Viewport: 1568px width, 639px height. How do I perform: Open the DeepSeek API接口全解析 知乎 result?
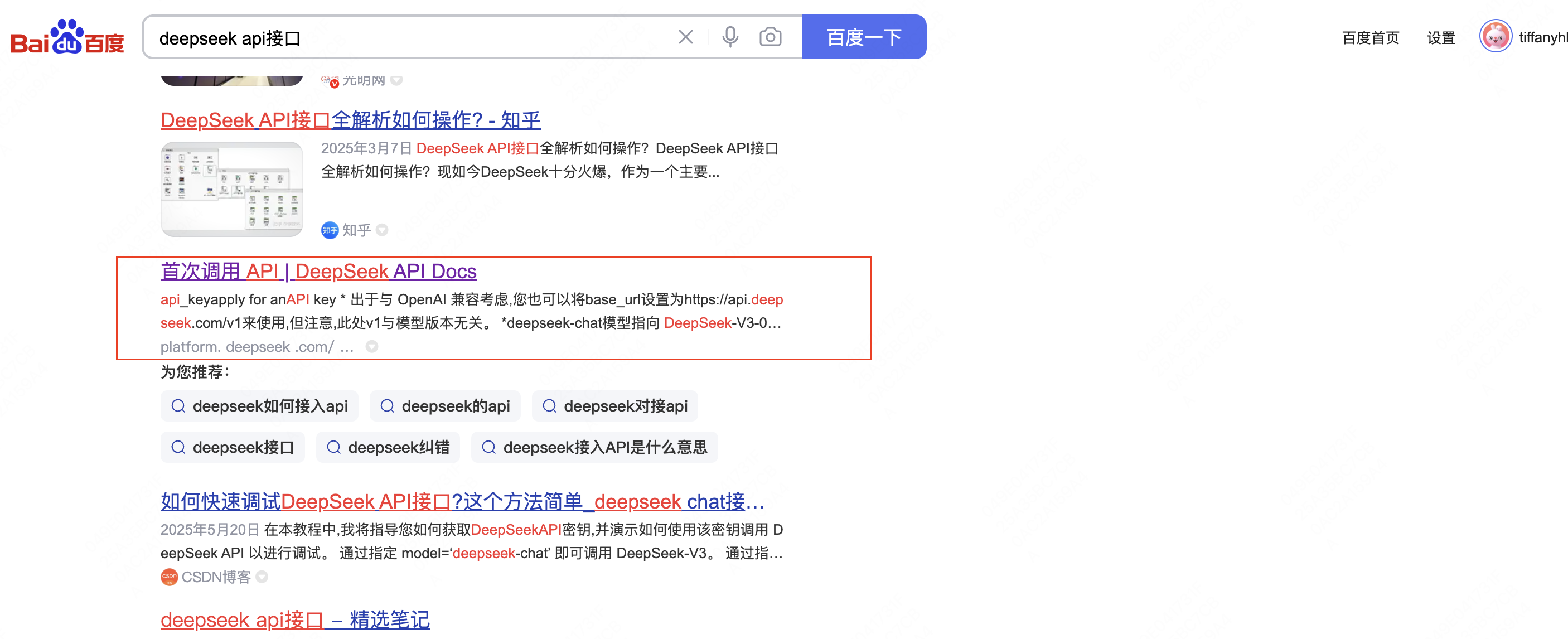350,120
